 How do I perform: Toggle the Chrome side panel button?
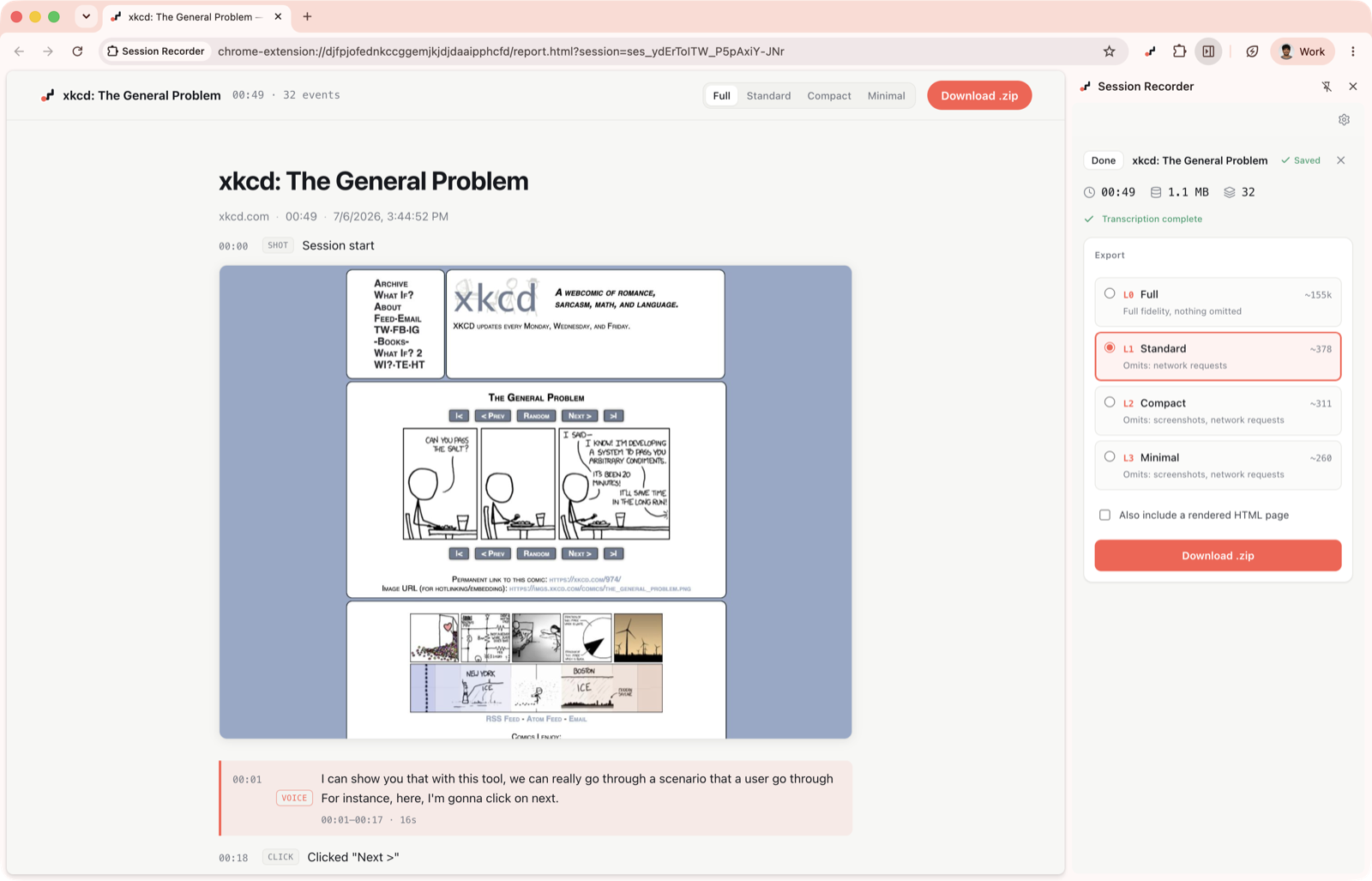(1208, 51)
